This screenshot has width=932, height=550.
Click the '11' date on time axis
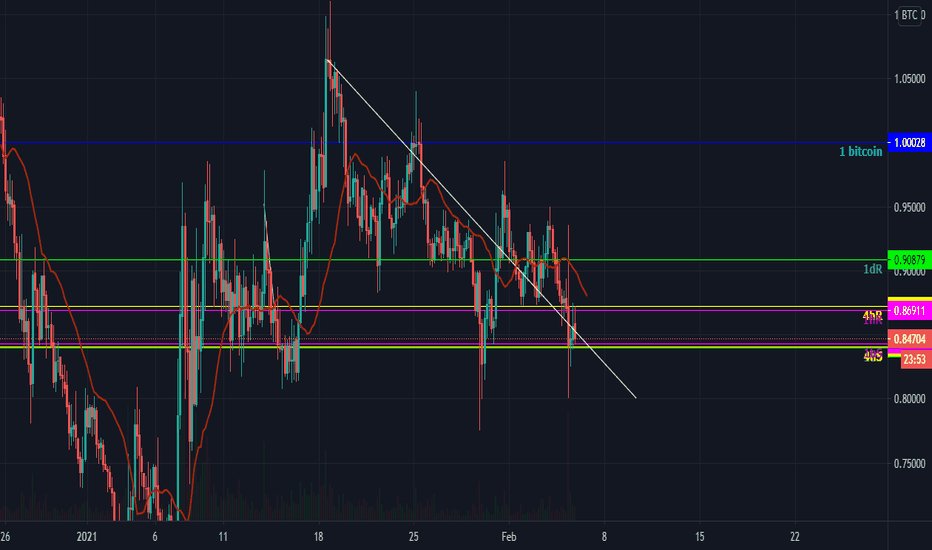click(x=223, y=537)
